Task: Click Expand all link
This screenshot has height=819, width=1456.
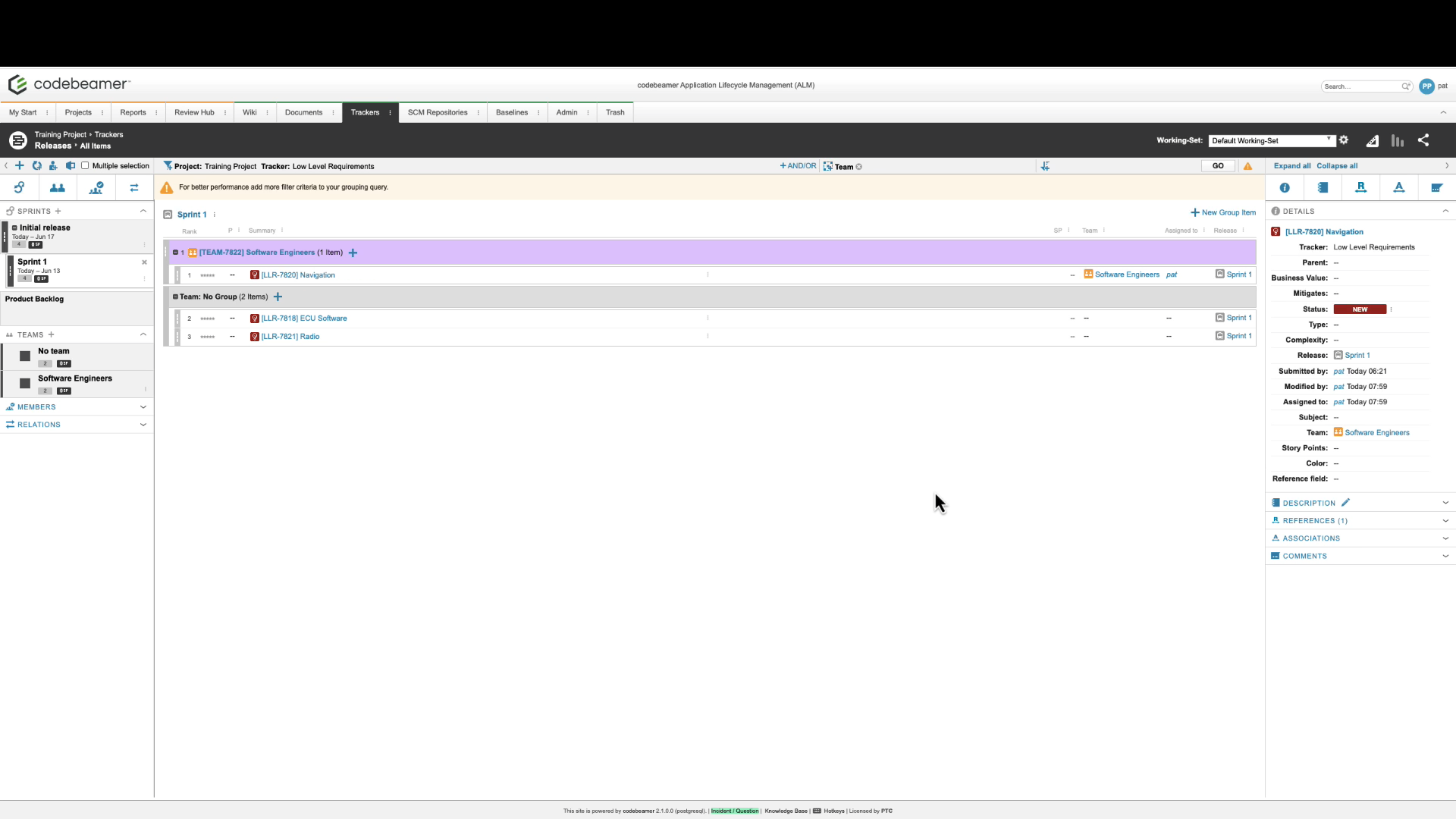Action: [1292, 166]
